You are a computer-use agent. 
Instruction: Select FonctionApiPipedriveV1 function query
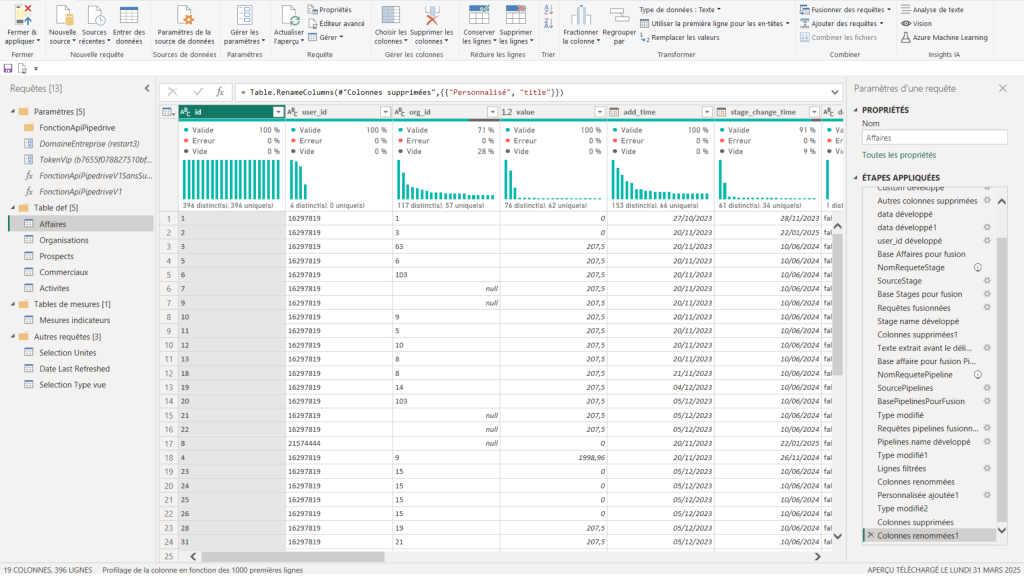click(80, 192)
